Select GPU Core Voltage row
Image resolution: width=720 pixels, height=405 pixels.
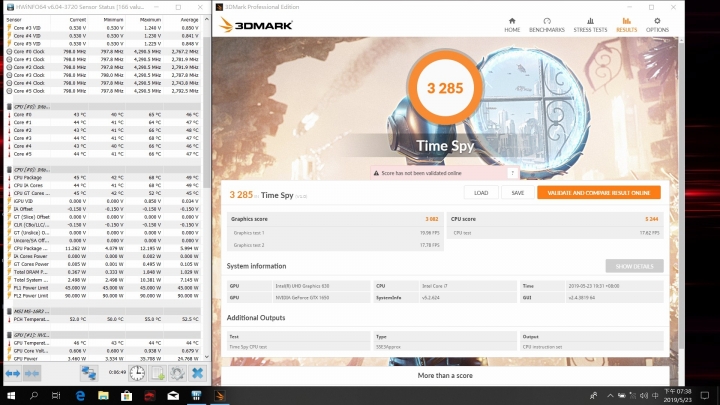(x=102, y=350)
